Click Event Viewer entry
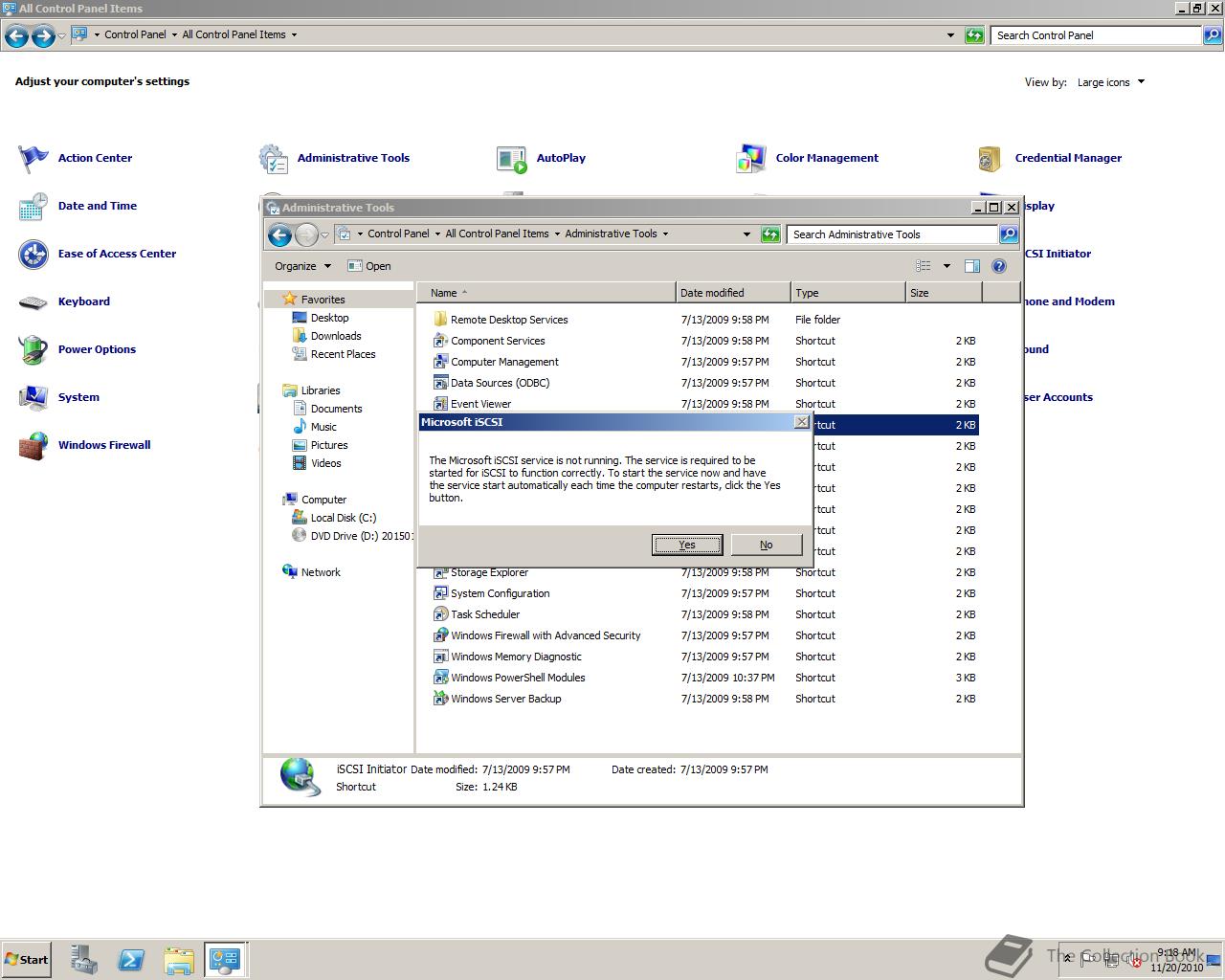This screenshot has width=1225, height=980. click(480, 404)
